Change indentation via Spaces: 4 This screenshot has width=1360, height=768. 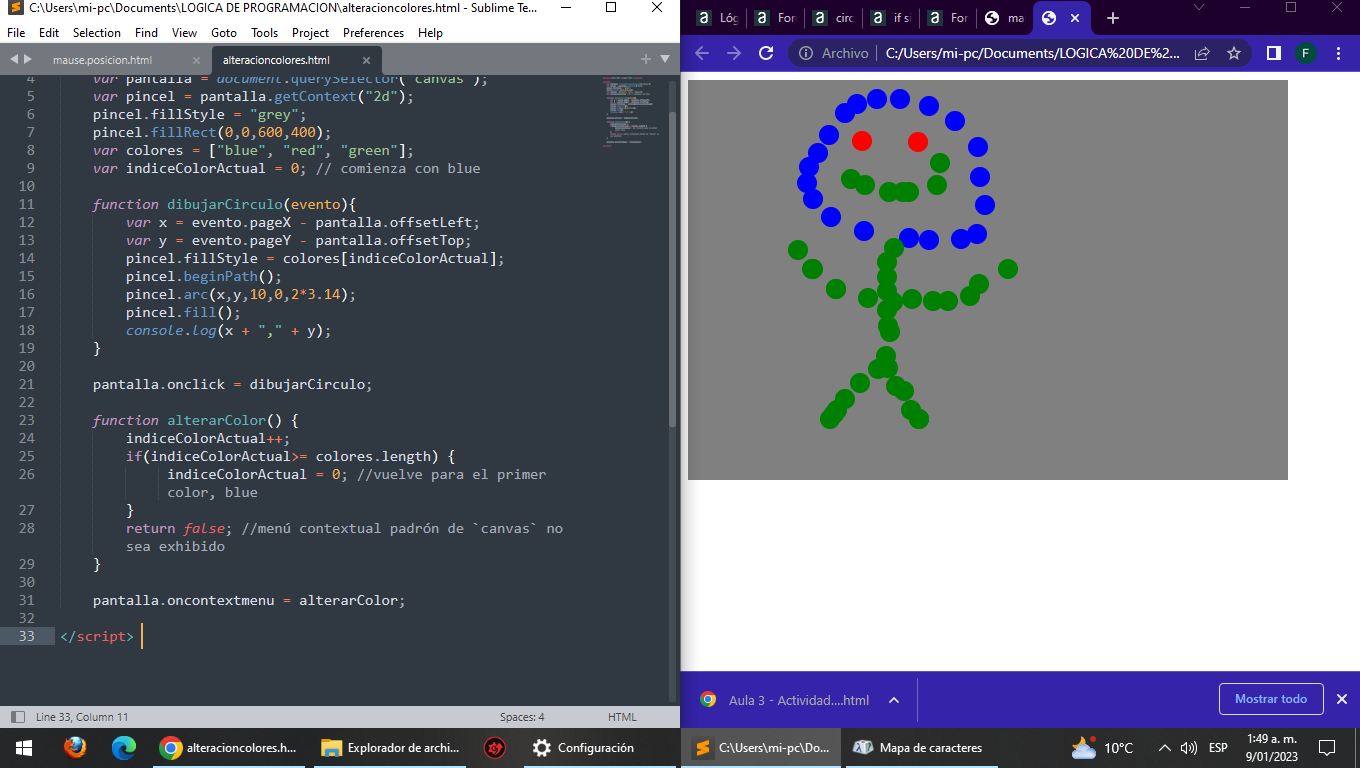[x=522, y=717]
